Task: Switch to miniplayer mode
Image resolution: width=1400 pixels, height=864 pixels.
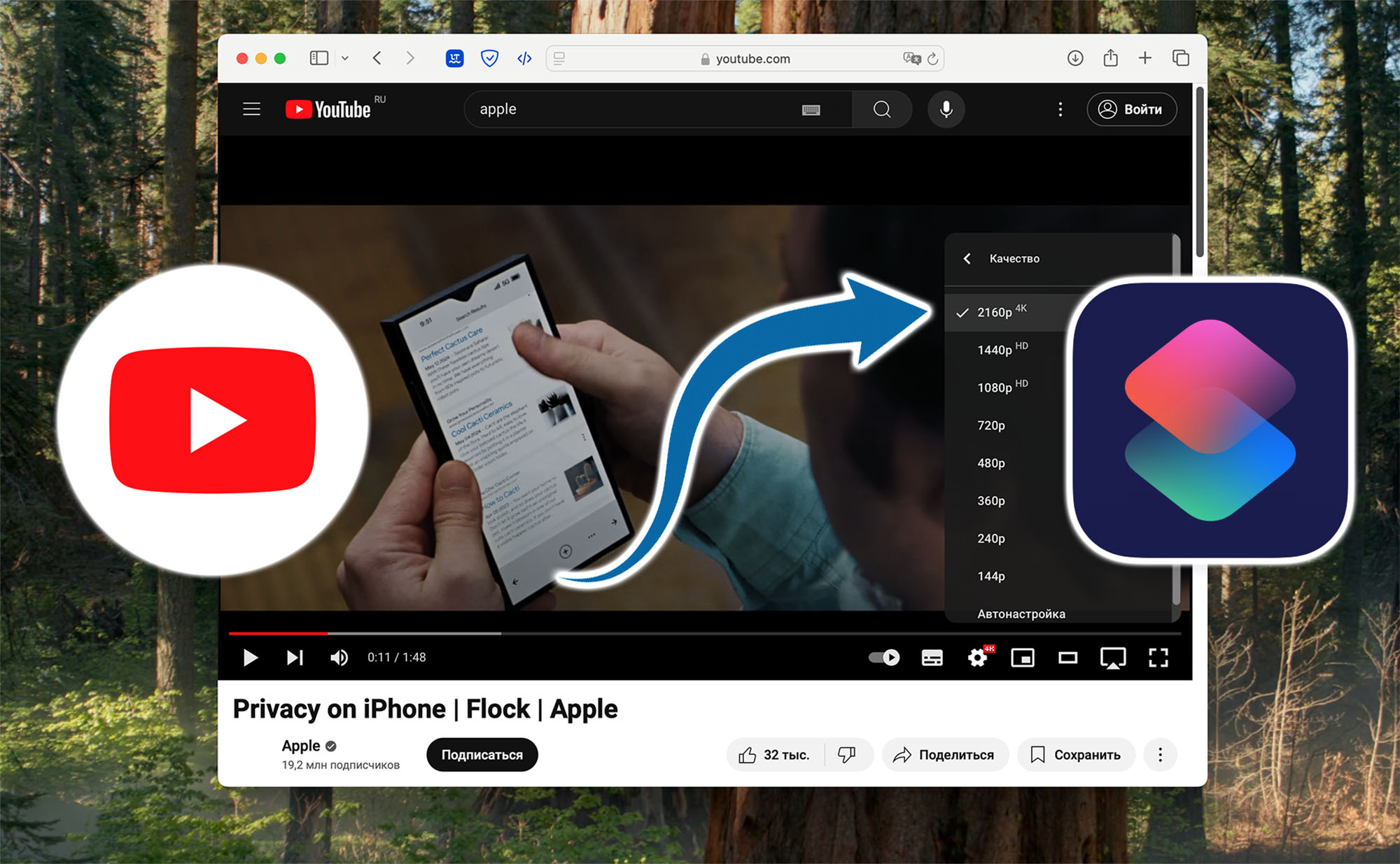Action: click(1023, 658)
